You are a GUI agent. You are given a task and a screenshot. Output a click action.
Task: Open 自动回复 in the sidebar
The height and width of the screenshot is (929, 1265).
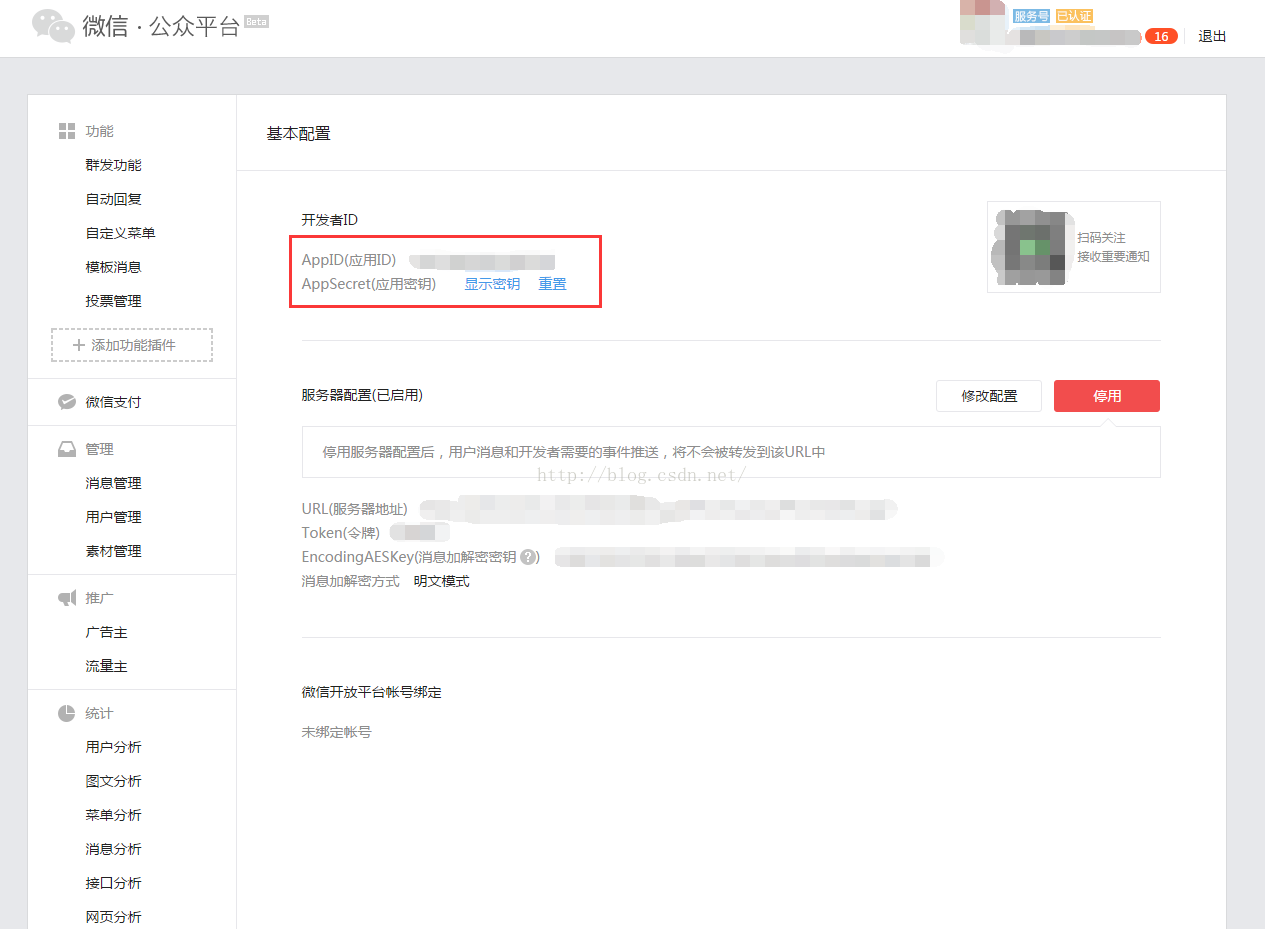point(114,199)
